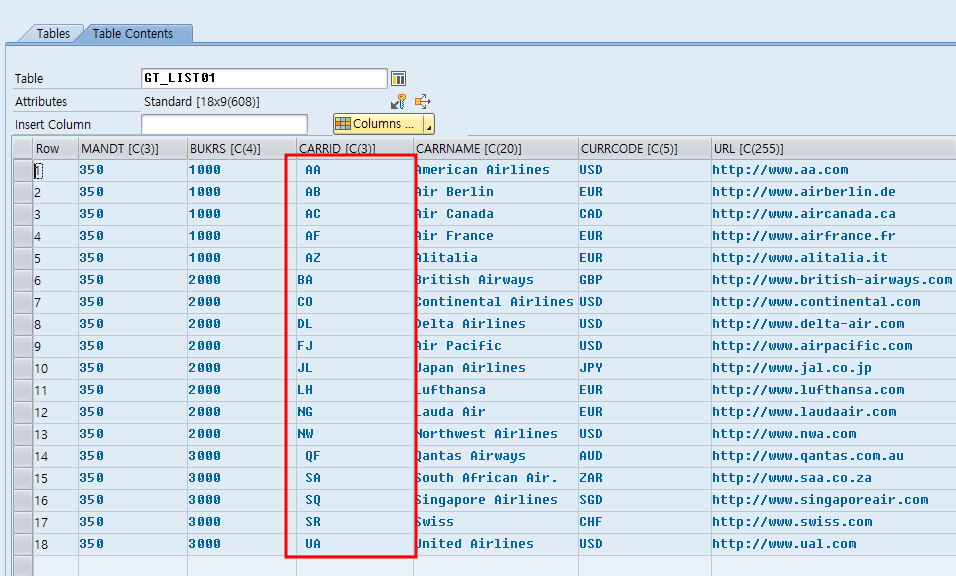Open the Columns button dropdown arrow
Viewport: 956px width, 576px height.
click(429, 124)
